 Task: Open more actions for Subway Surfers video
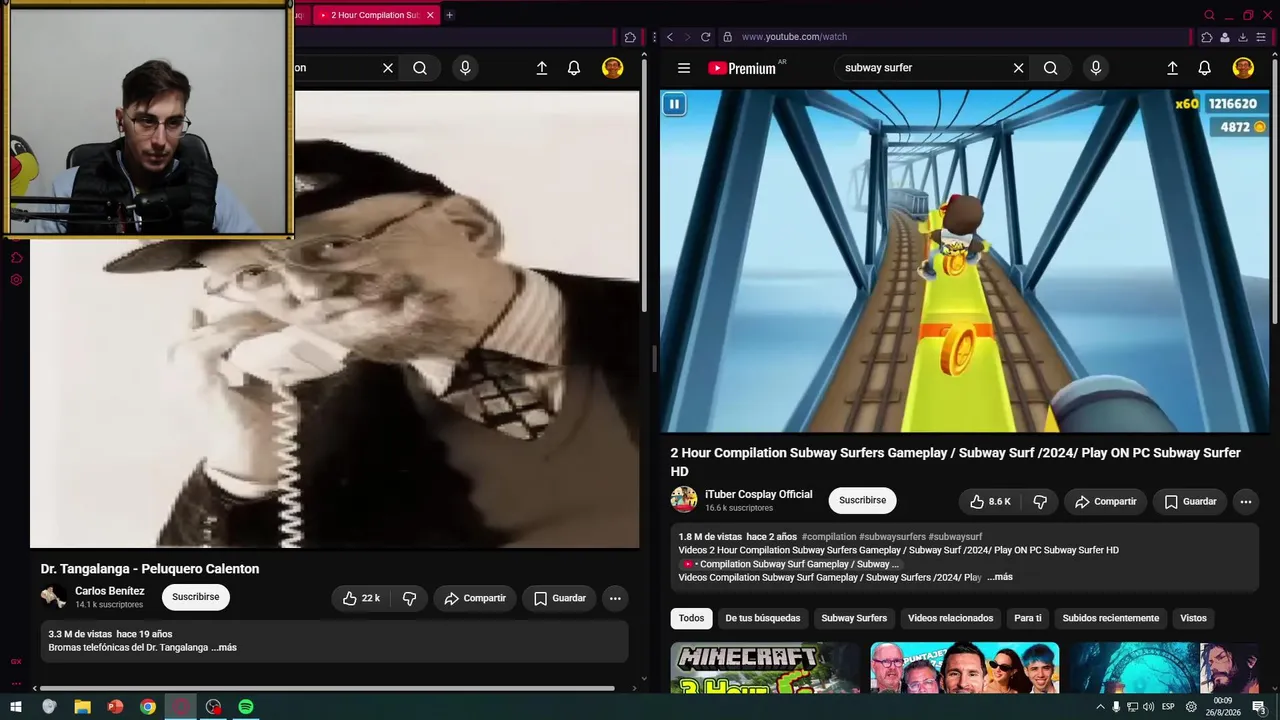point(1245,501)
